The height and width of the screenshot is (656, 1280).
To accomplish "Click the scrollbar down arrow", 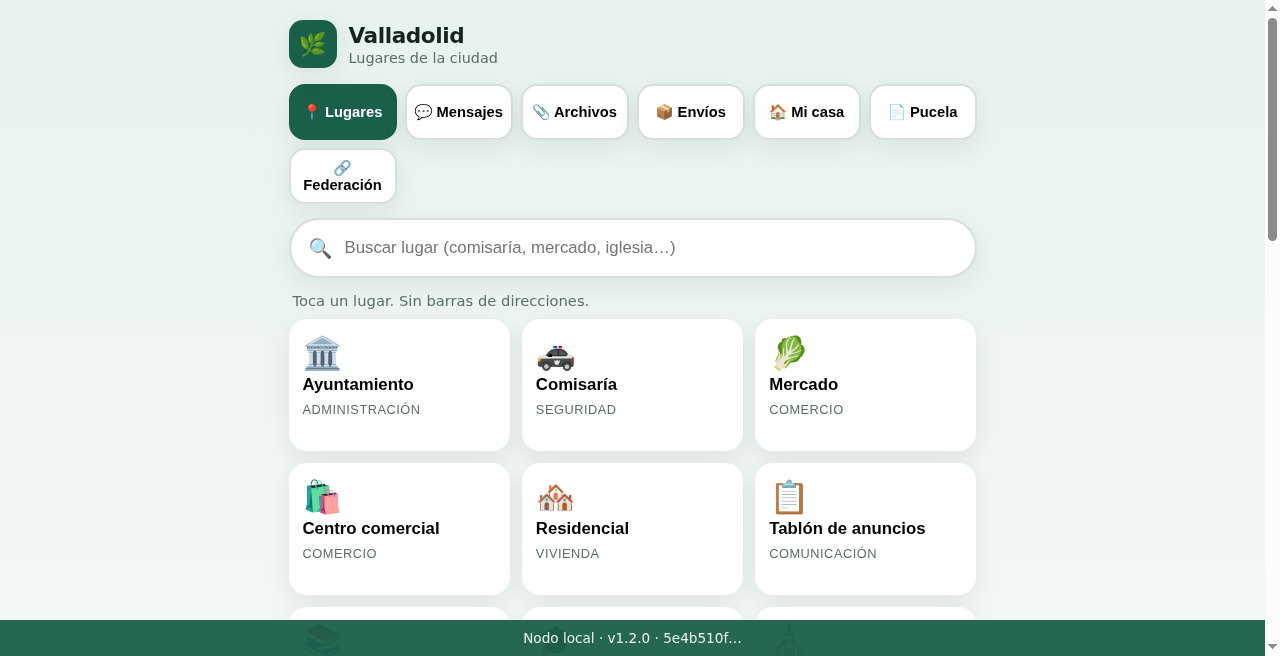I will coord(1272,648).
